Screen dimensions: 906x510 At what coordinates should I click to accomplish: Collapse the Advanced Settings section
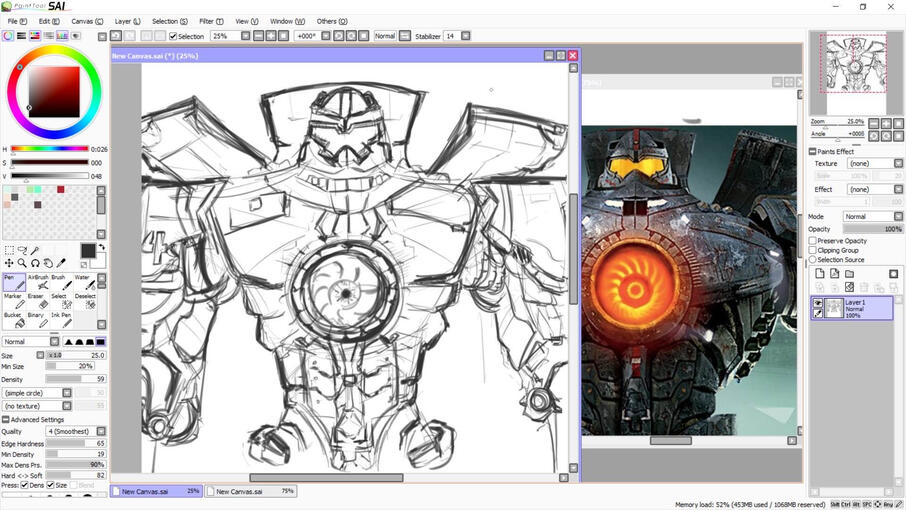6,420
